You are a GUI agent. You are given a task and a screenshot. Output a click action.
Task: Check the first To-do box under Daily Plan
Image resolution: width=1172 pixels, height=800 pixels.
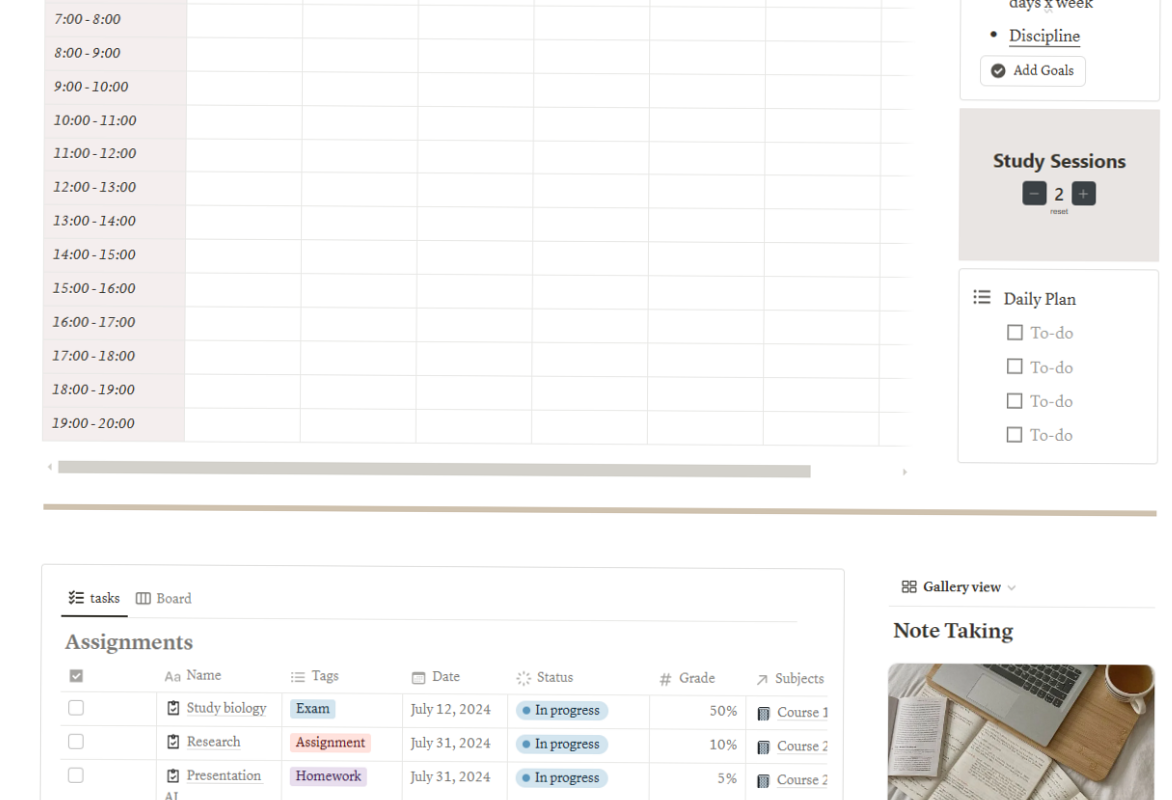pyautogui.click(x=1015, y=332)
